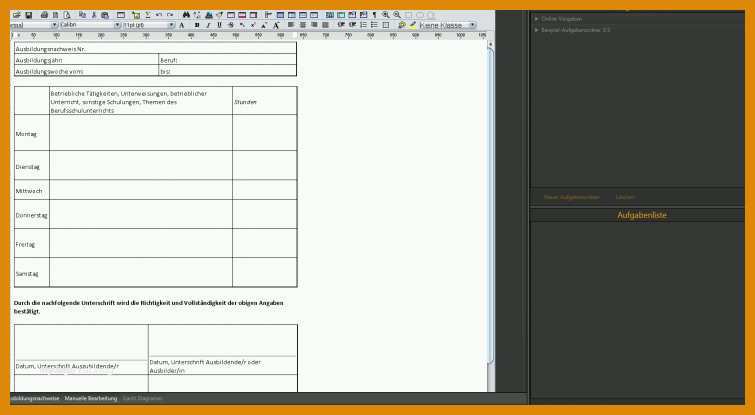Click the Dienstag row label

(27, 167)
